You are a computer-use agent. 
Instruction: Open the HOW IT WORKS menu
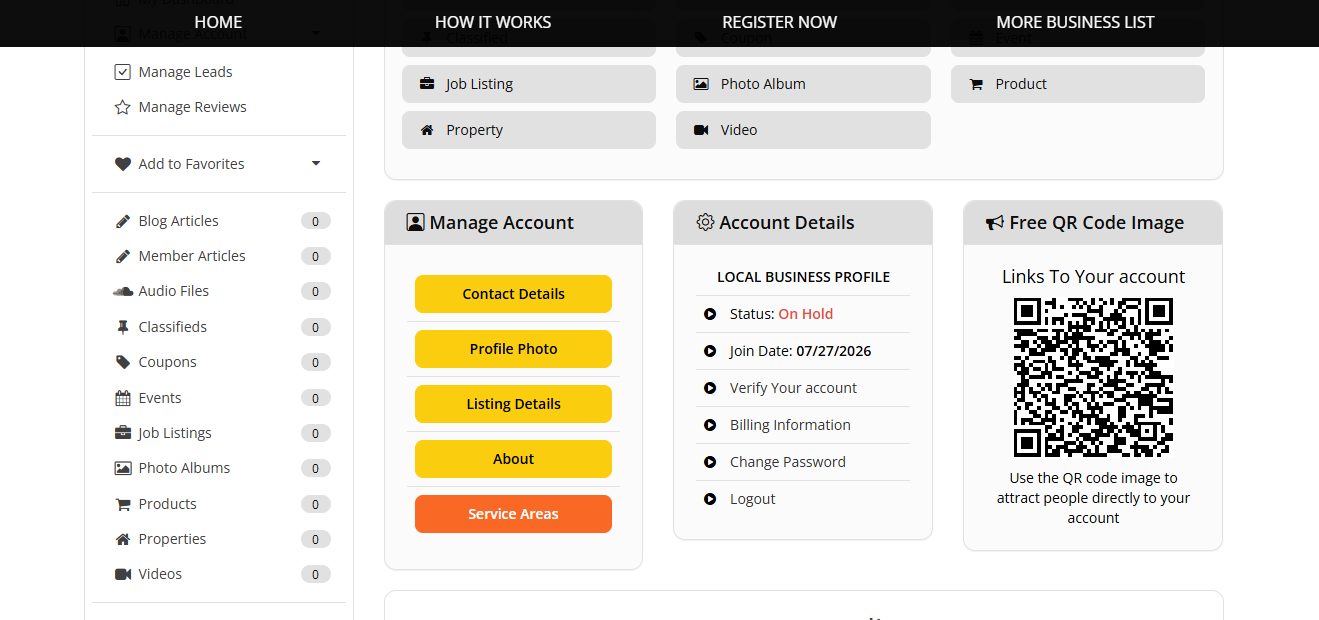[493, 22]
